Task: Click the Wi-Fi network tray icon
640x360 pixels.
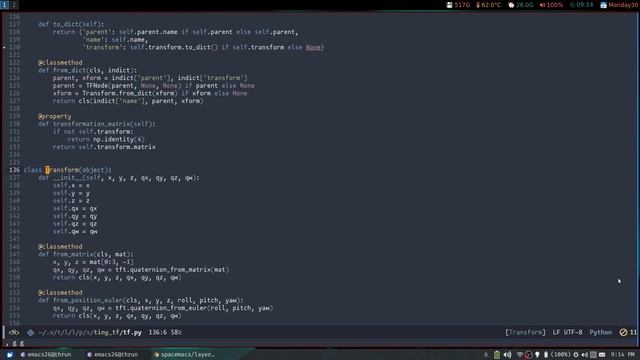Action: [x=520, y=355]
